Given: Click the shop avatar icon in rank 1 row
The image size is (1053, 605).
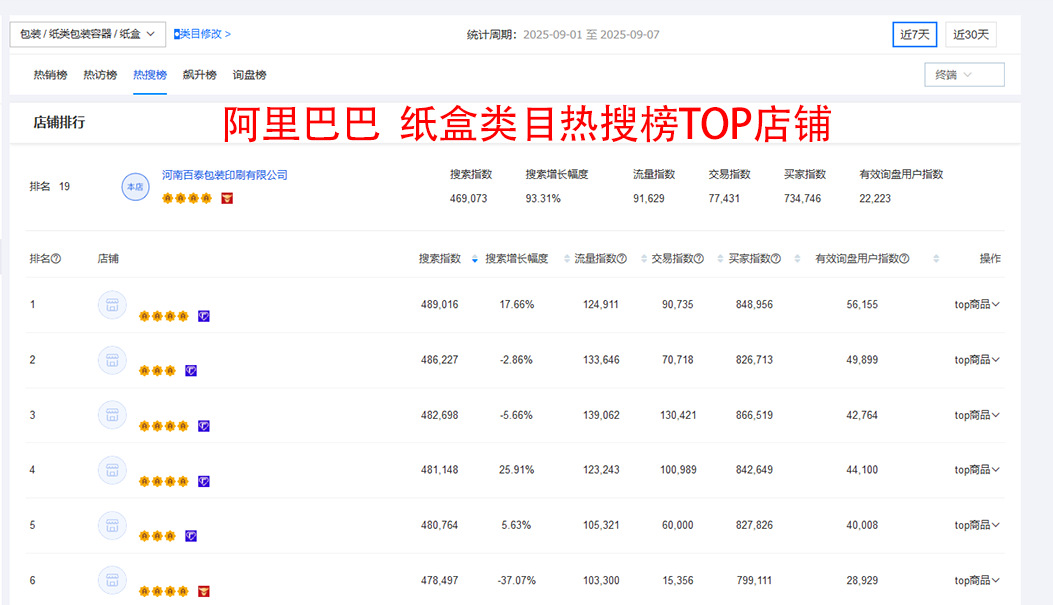Looking at the screenshot, I should click(112, 305).
